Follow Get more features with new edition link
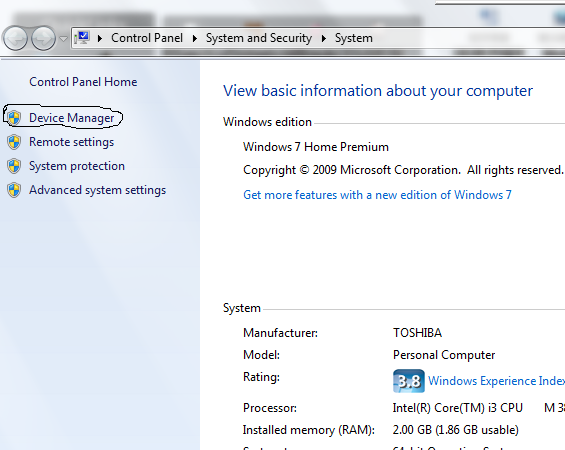The width and height of the screenshot is (565, 450). [377, 195]
